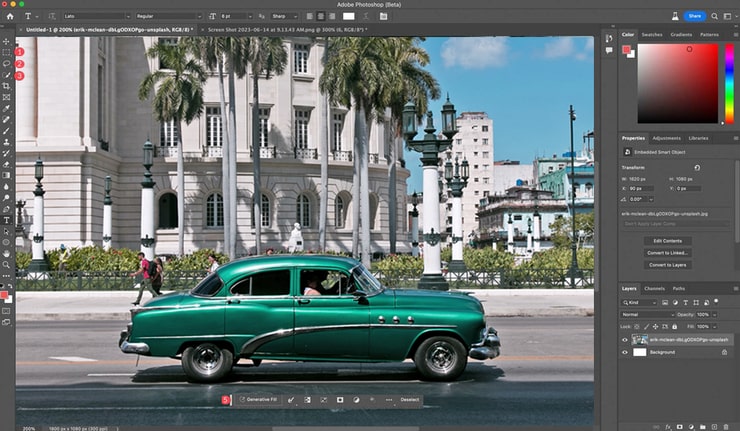Screen dimensions: 740x431
Task: Select the Zoom tool in toolbar
Action: click(6, 264)
